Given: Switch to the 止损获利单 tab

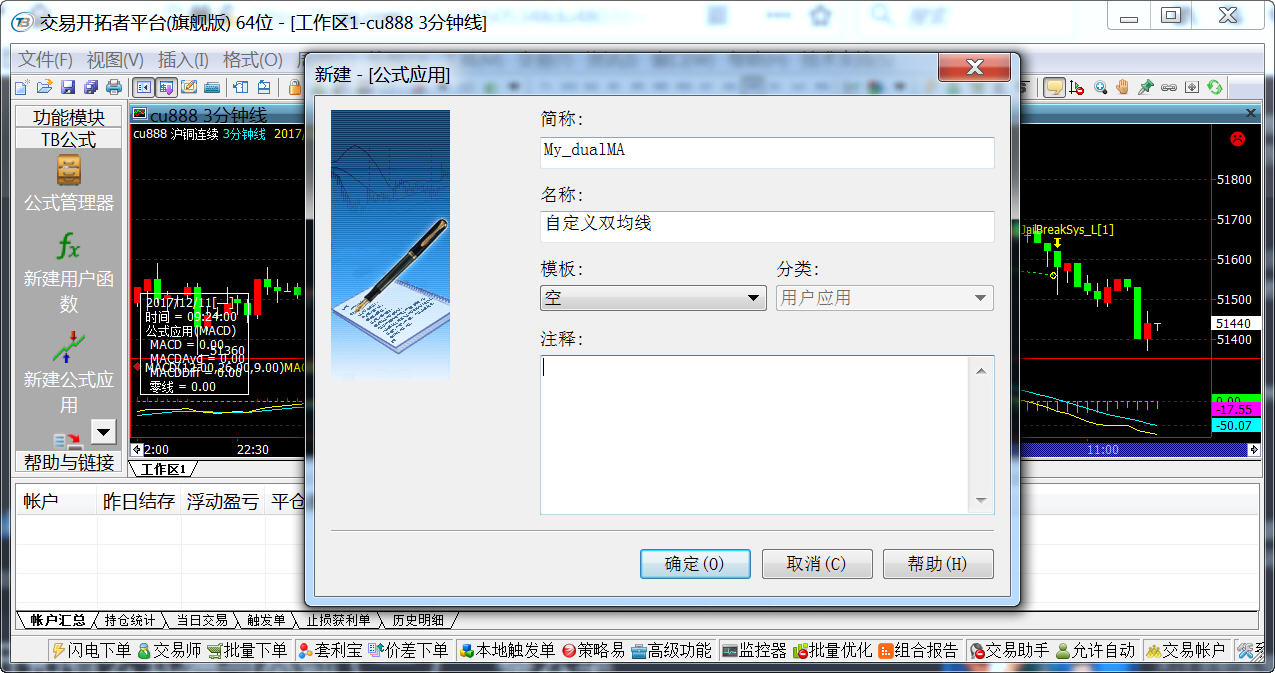Looking at the screenshot, I should [x=337, y=621].
